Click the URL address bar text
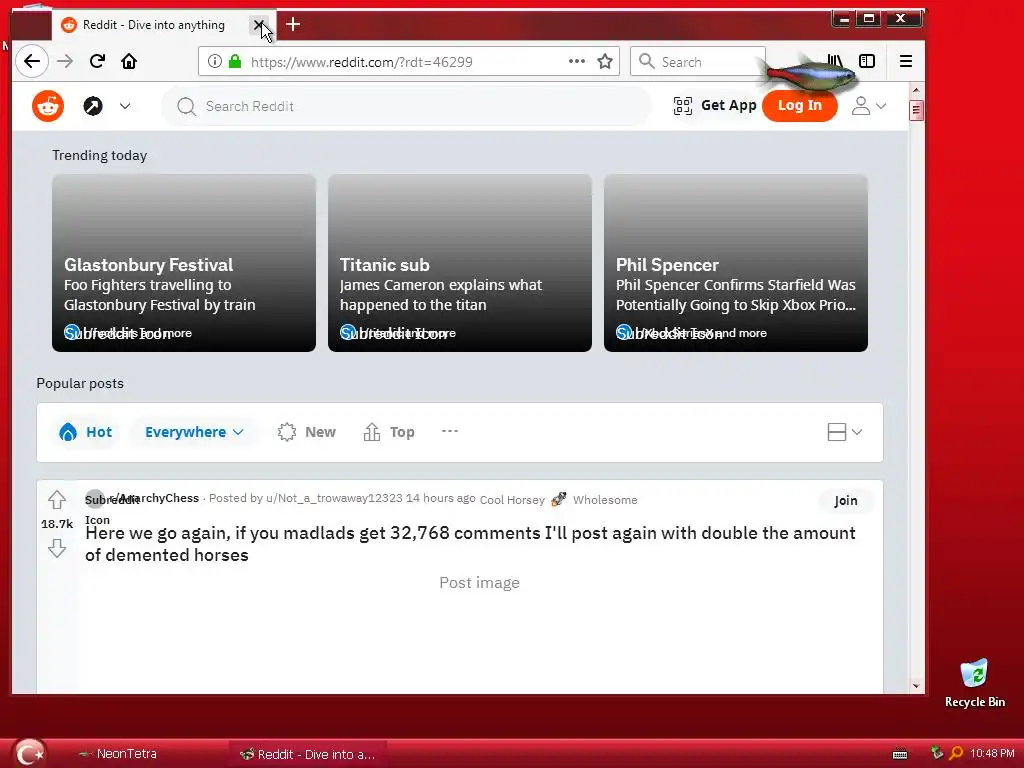Screen dimensions: 1024x768 pos(362,62)
